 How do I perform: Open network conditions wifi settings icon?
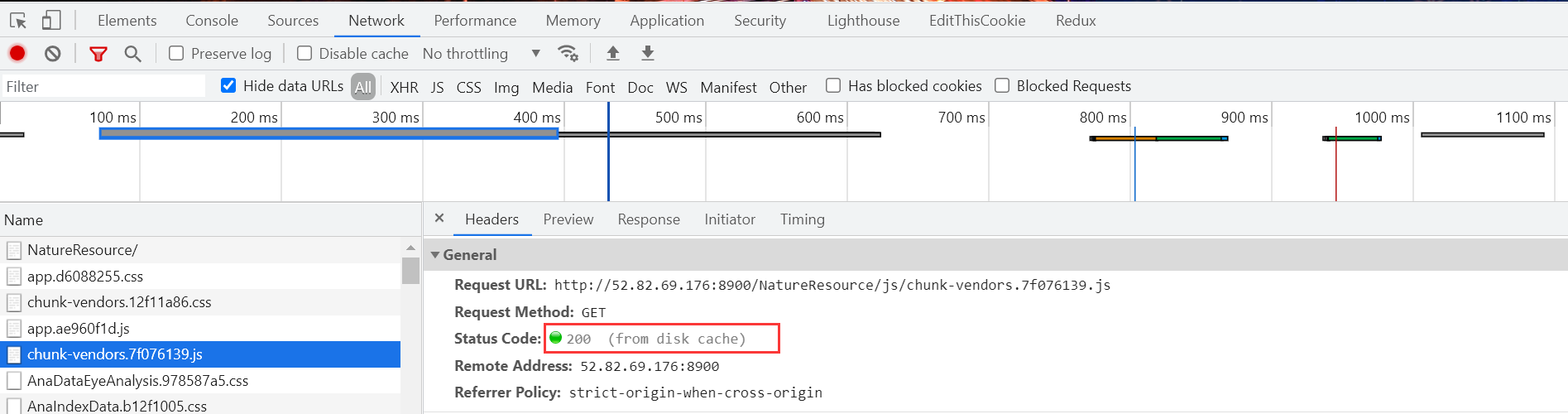tap(568, 54)
